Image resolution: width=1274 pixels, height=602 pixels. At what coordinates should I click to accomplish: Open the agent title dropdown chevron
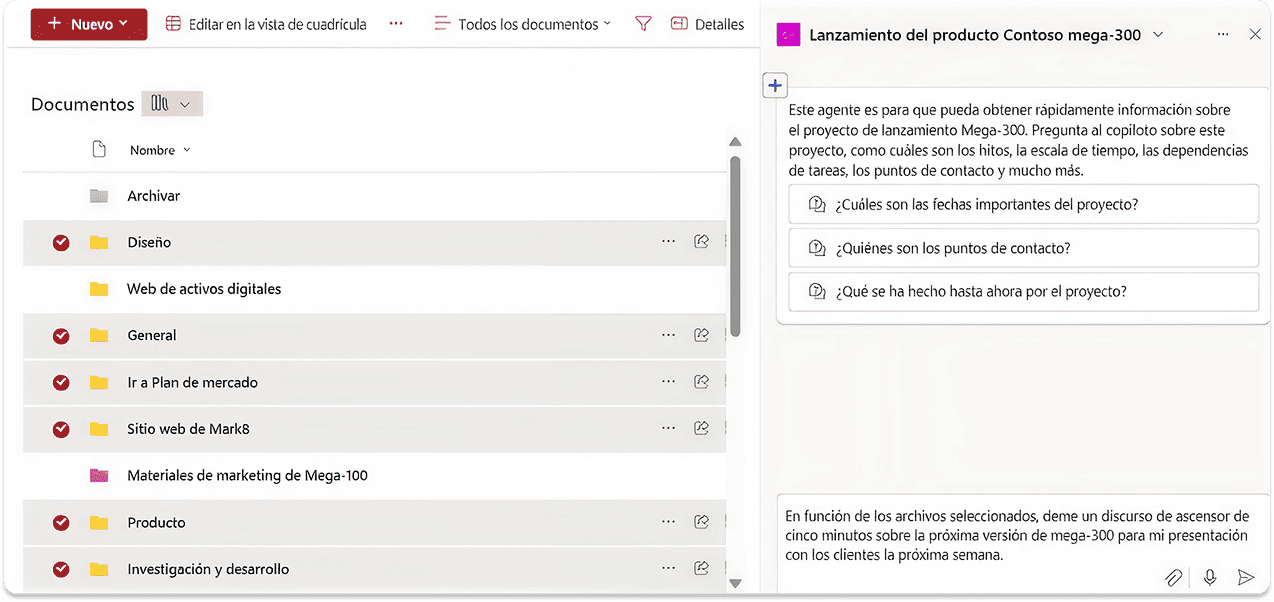point(1157,34)
